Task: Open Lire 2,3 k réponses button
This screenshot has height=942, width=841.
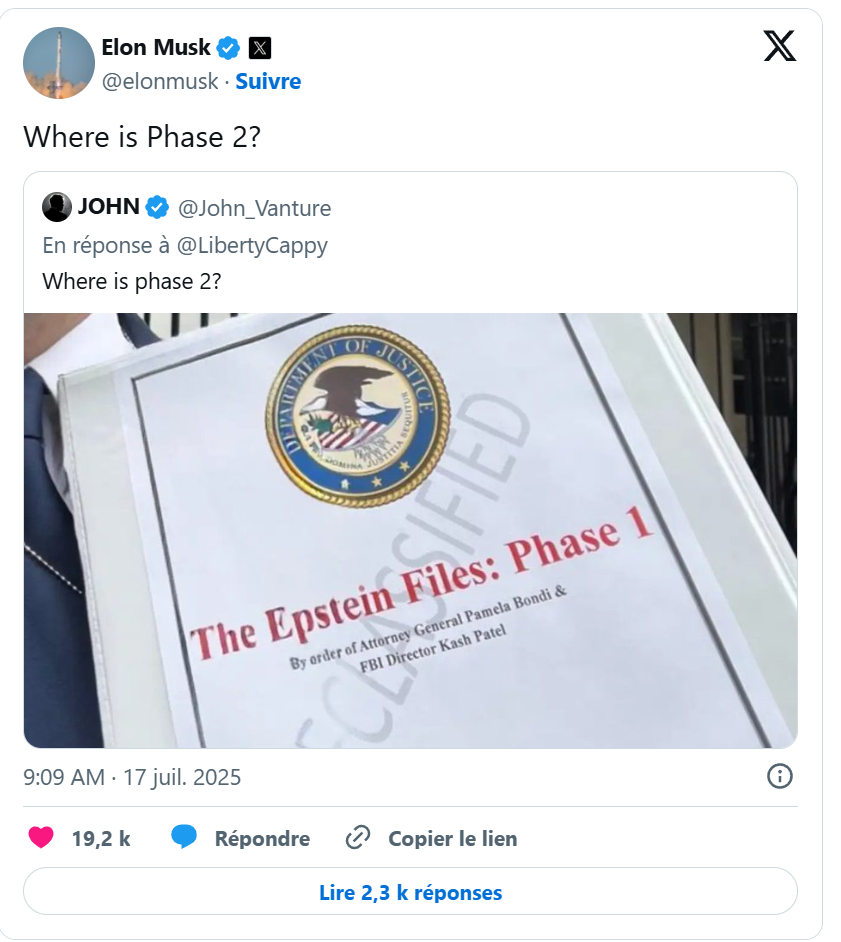Action: click(410, 892)
